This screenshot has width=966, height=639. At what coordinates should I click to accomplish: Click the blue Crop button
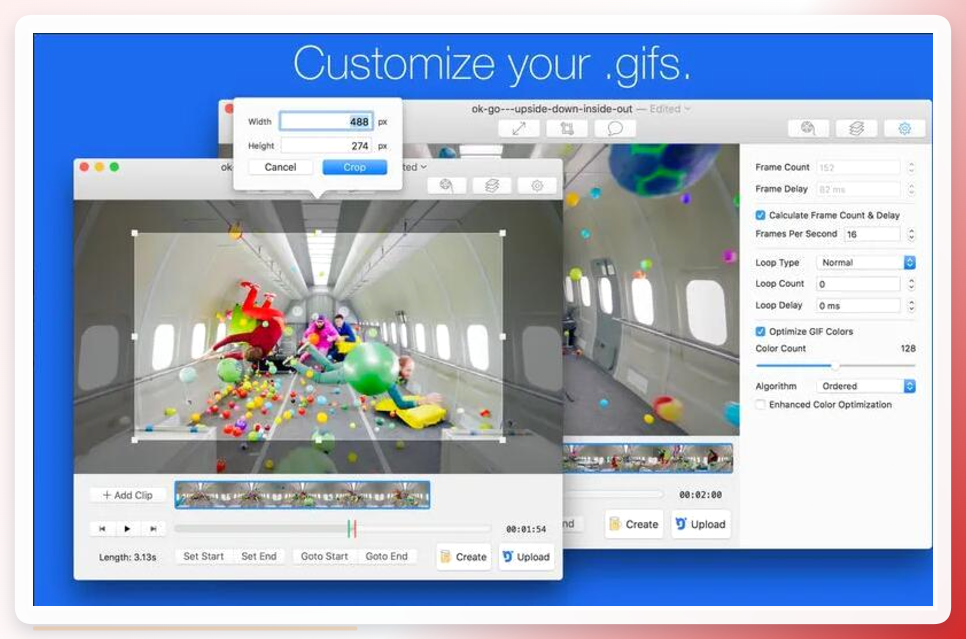(355, 167)
